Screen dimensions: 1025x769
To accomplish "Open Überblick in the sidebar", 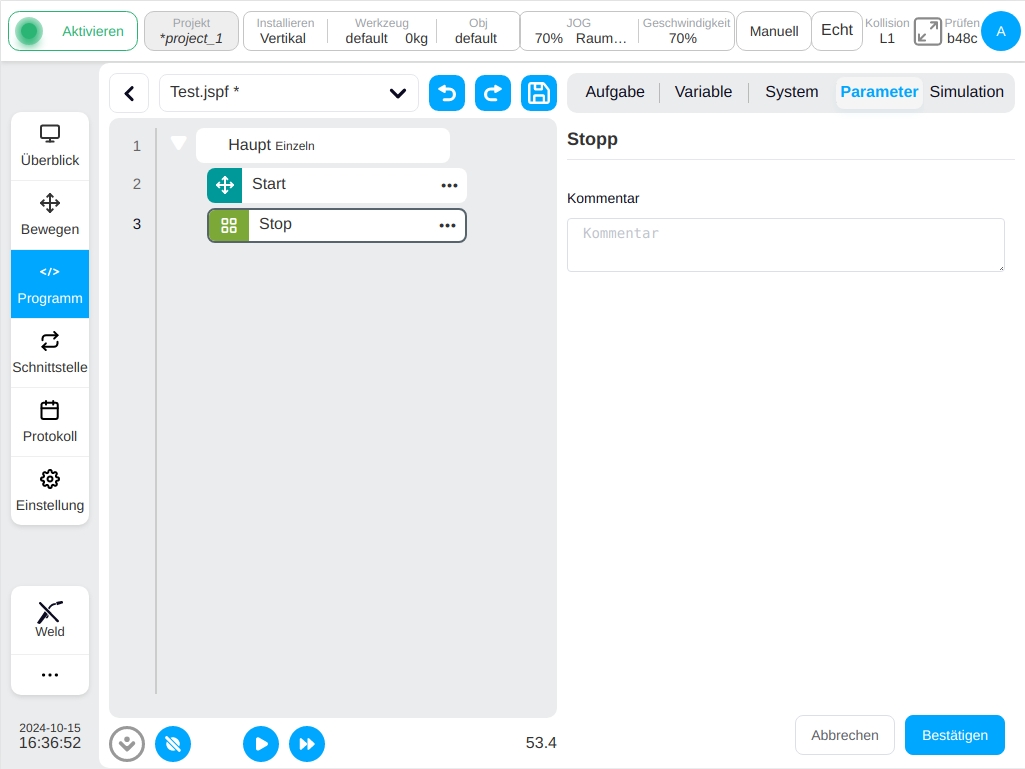I will pyautogui.click(x=50, y=146).
